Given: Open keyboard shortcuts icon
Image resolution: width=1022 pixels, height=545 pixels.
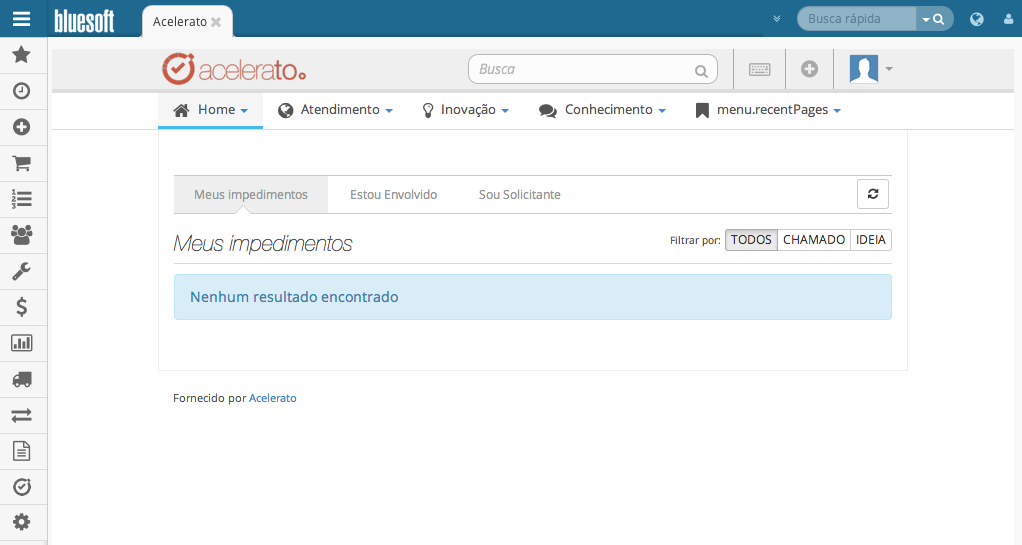Looking at the screenshot, I should click(x=759, y=69).
